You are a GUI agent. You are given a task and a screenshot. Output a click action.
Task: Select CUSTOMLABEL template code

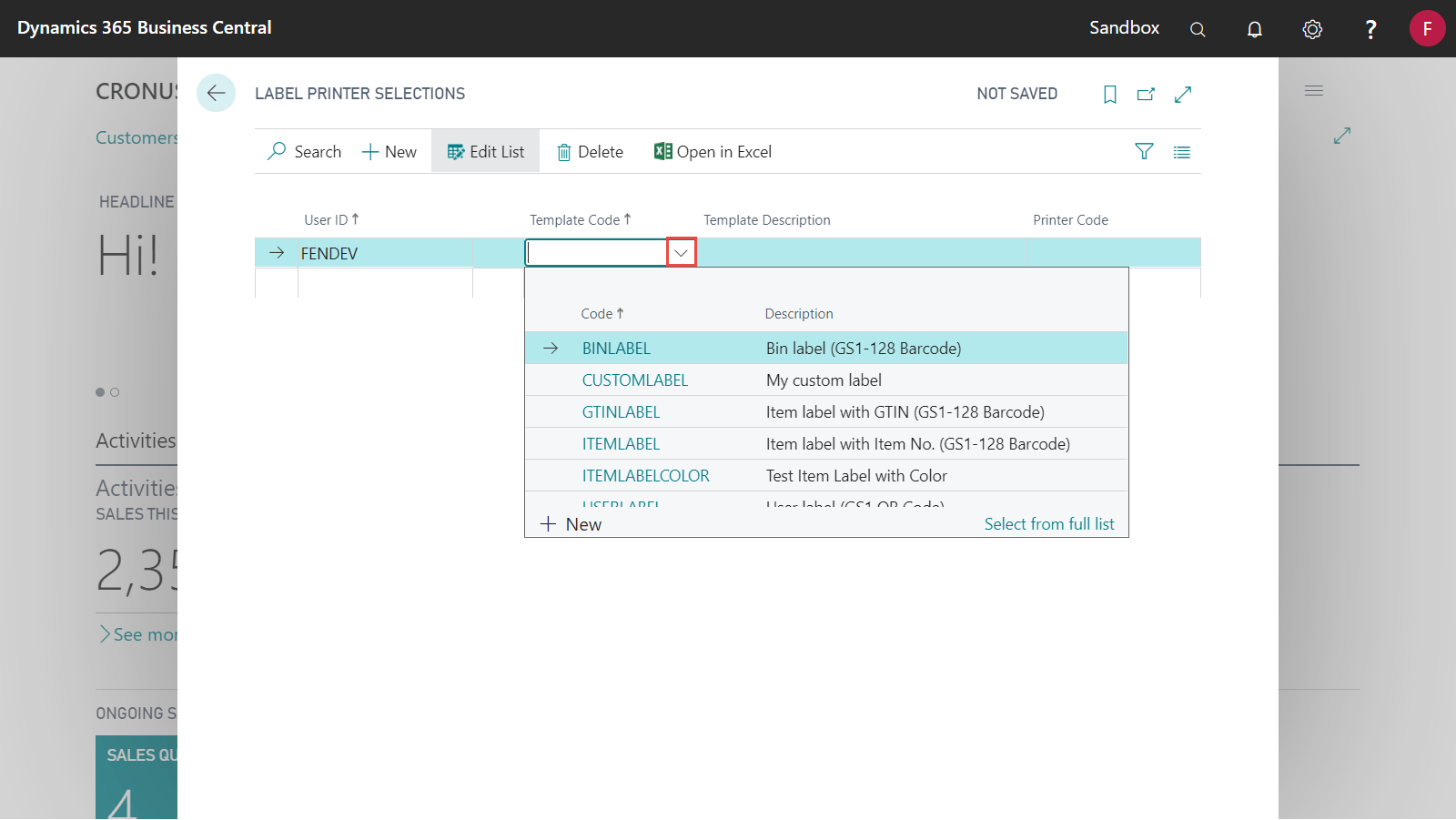click(635, 380)
